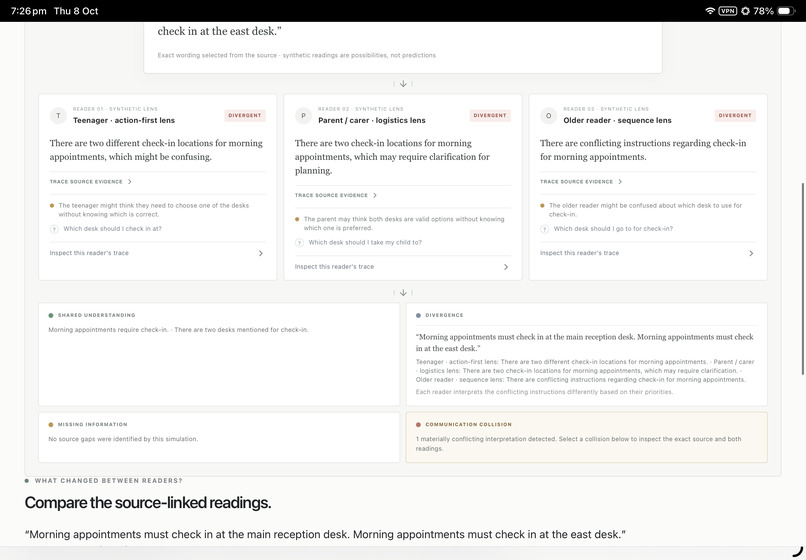Click the 'Missing Information' heading

point(93,425)
